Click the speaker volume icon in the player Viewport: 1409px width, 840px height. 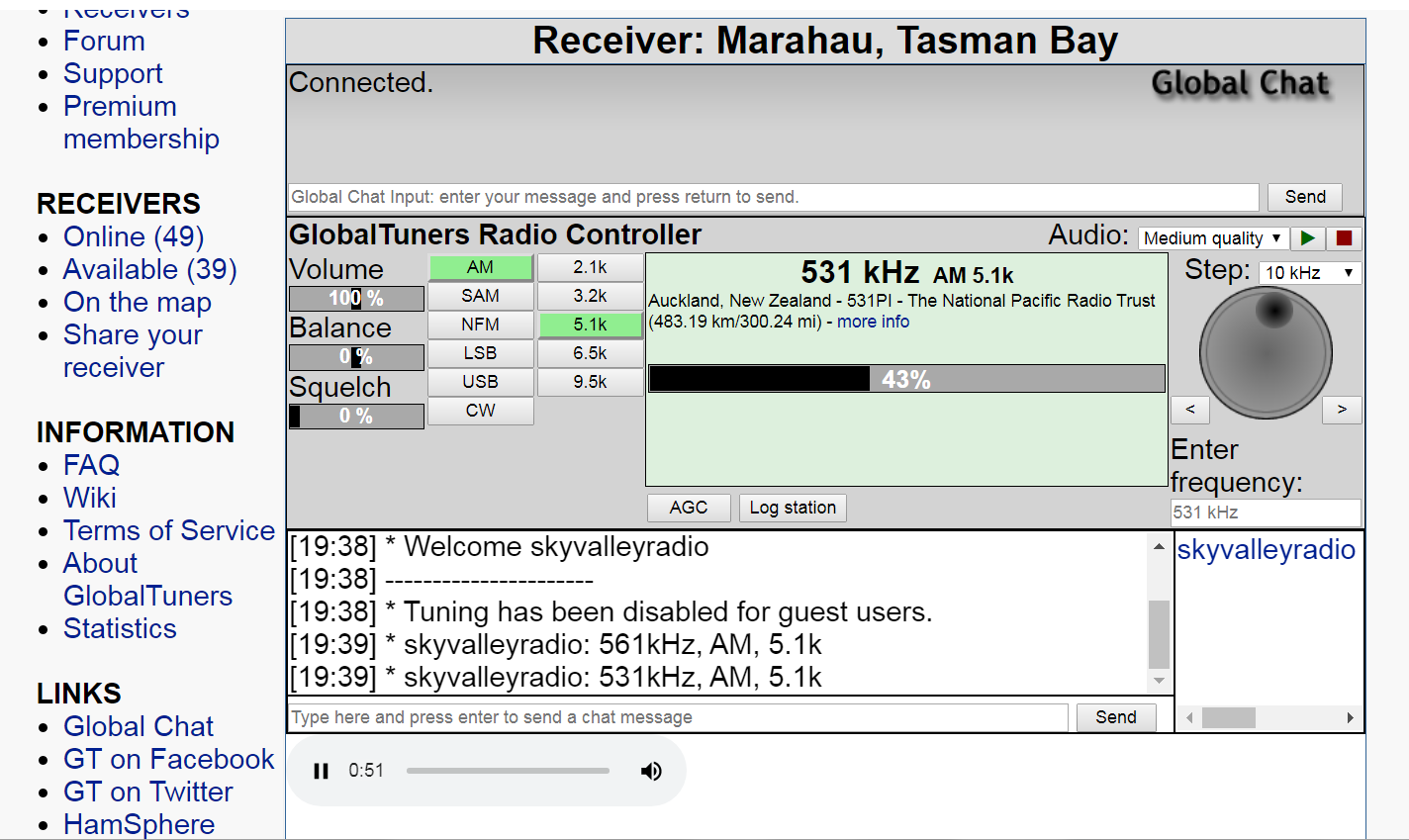(651, 771)
